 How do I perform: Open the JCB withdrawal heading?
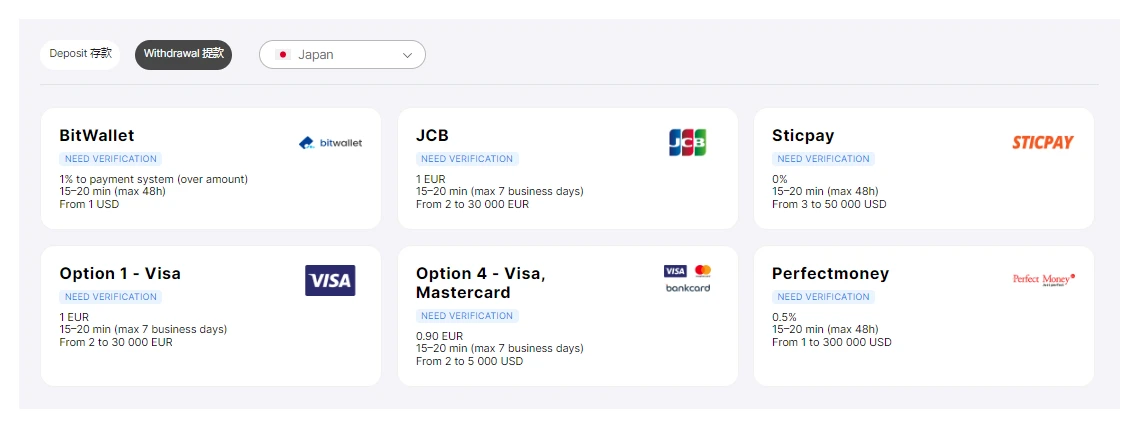coord(432,136)
